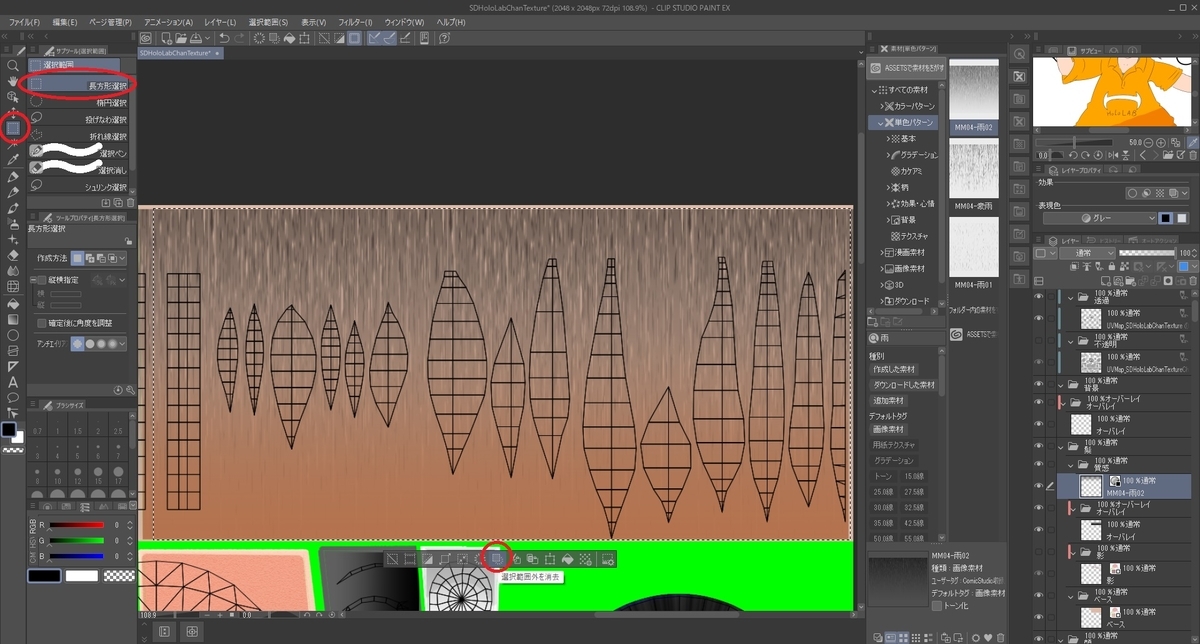Click Clear outside selection in selection launcher
Screen dimensions: 1200x644
497,558
